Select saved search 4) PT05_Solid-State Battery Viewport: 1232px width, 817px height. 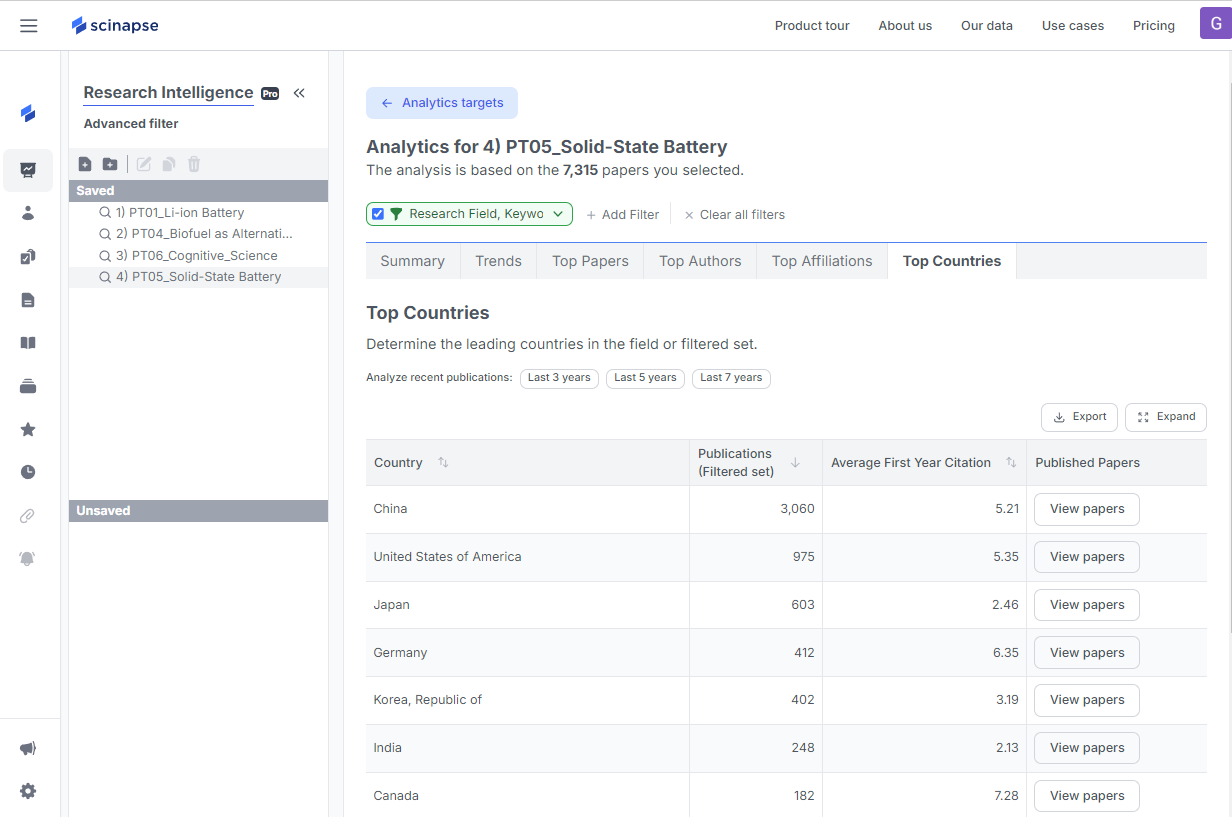point(198,277)
